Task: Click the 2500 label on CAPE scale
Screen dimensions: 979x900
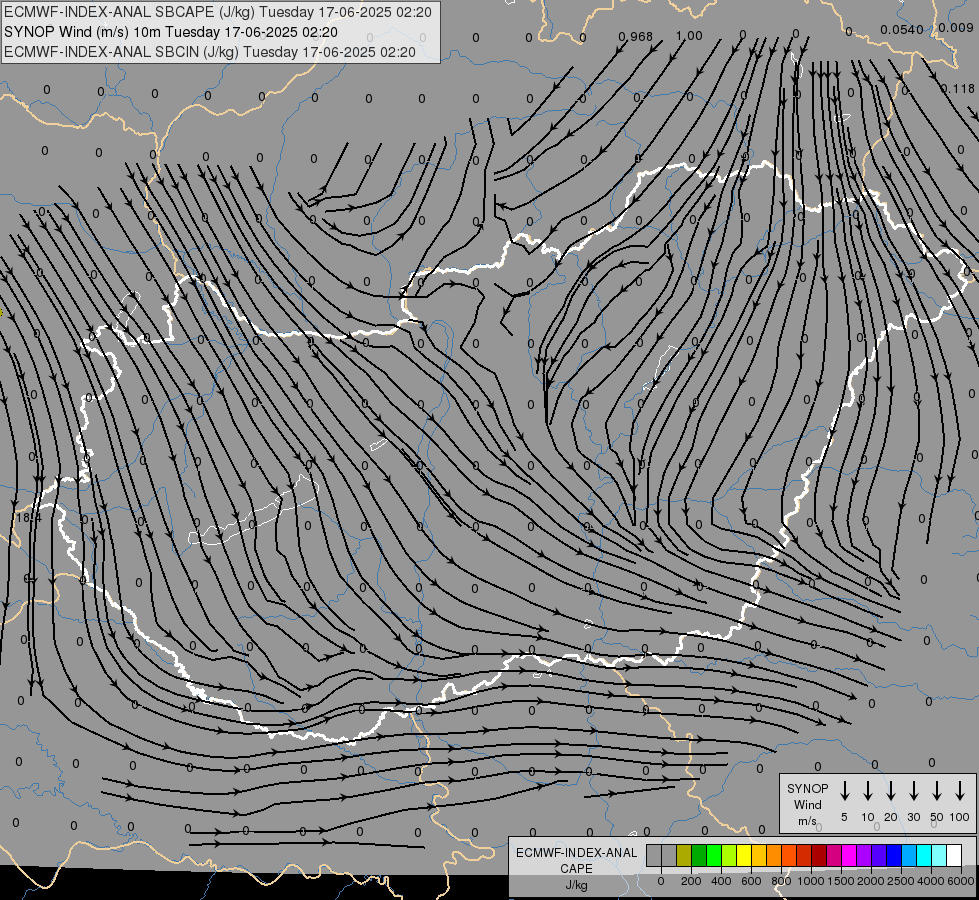Action: 900,881
